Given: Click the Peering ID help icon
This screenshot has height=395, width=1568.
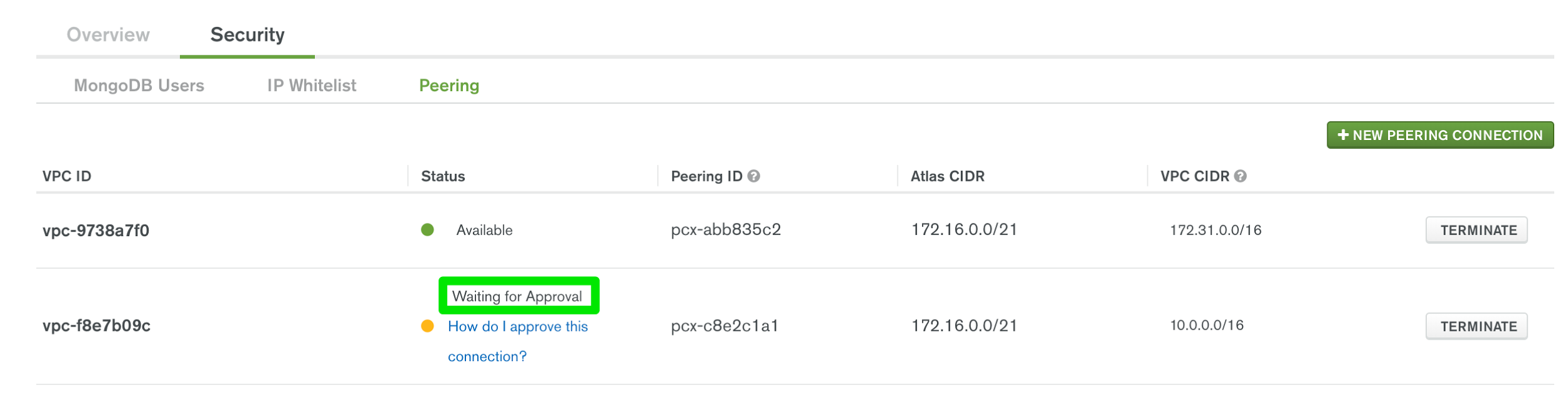Looking at the screenshot, I should (754, 176).
